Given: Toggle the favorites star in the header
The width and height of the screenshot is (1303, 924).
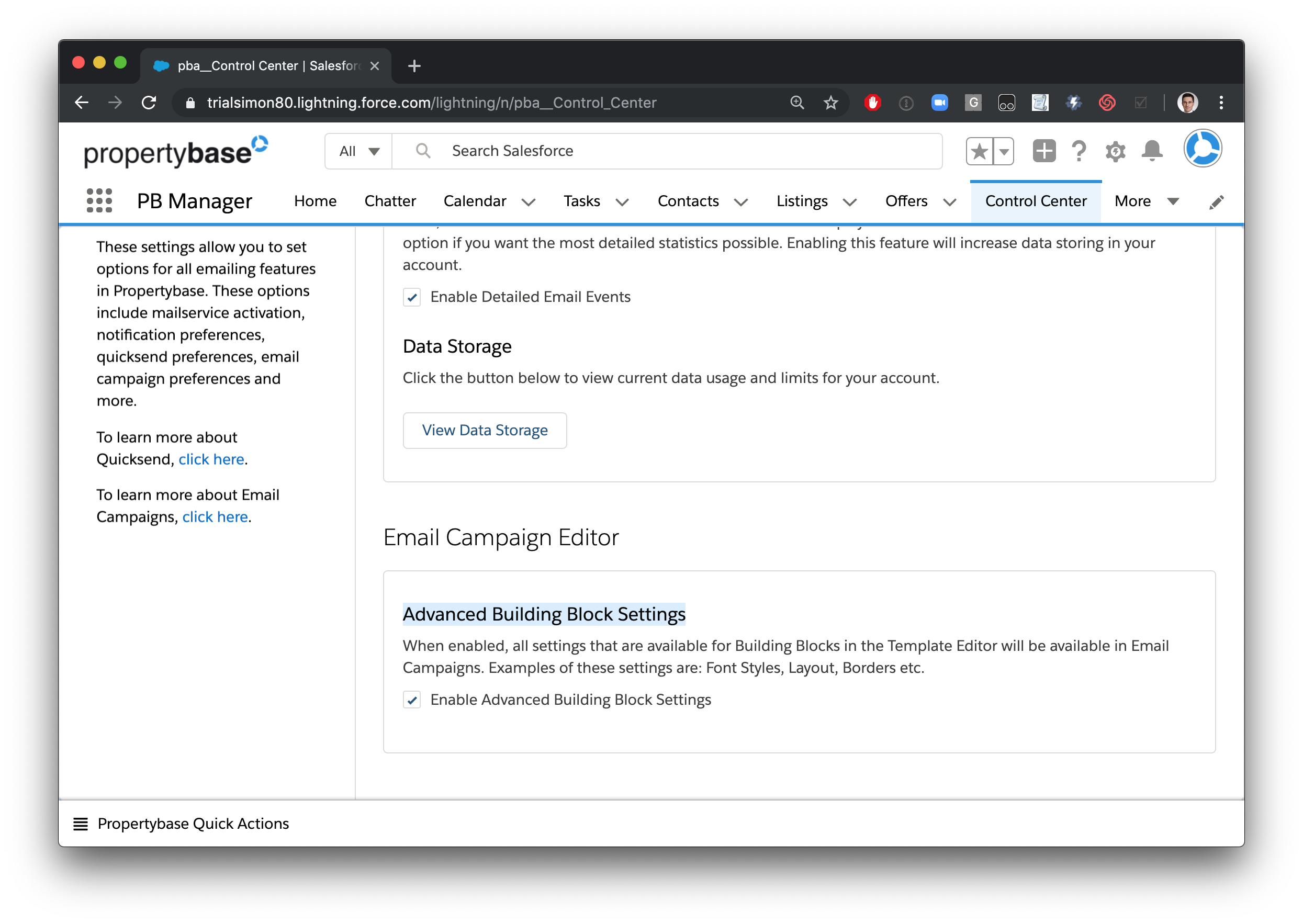Looking at the screenshot, I should [x=980, y=151].
